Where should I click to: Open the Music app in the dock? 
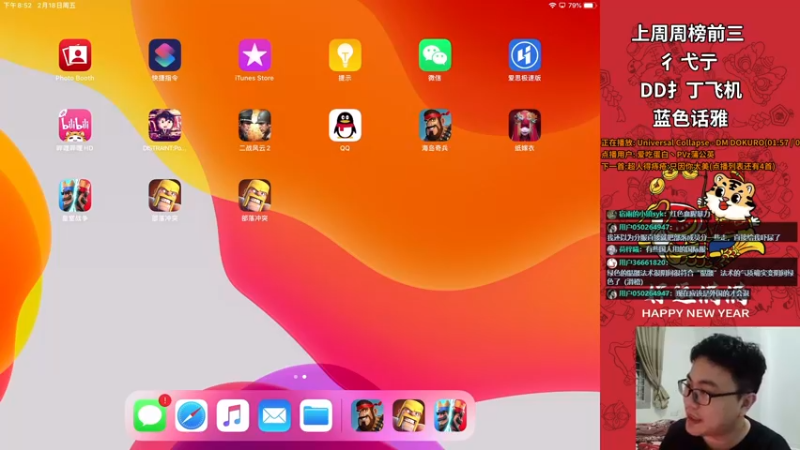233,415
